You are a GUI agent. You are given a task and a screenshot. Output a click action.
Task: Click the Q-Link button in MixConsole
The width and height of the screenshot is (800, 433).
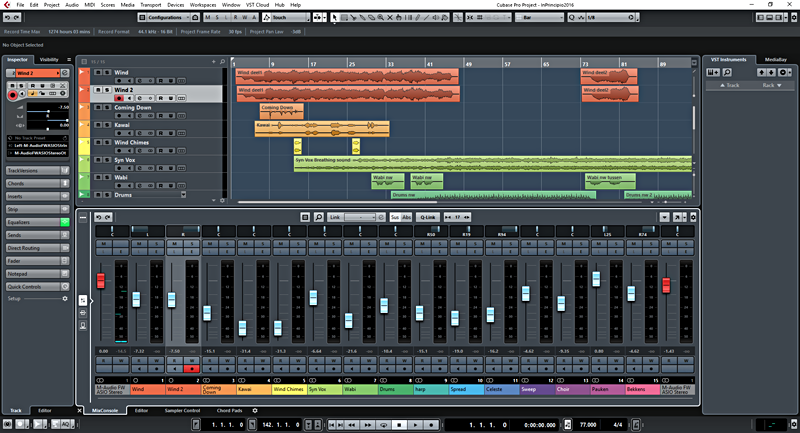tap(428, 217)
